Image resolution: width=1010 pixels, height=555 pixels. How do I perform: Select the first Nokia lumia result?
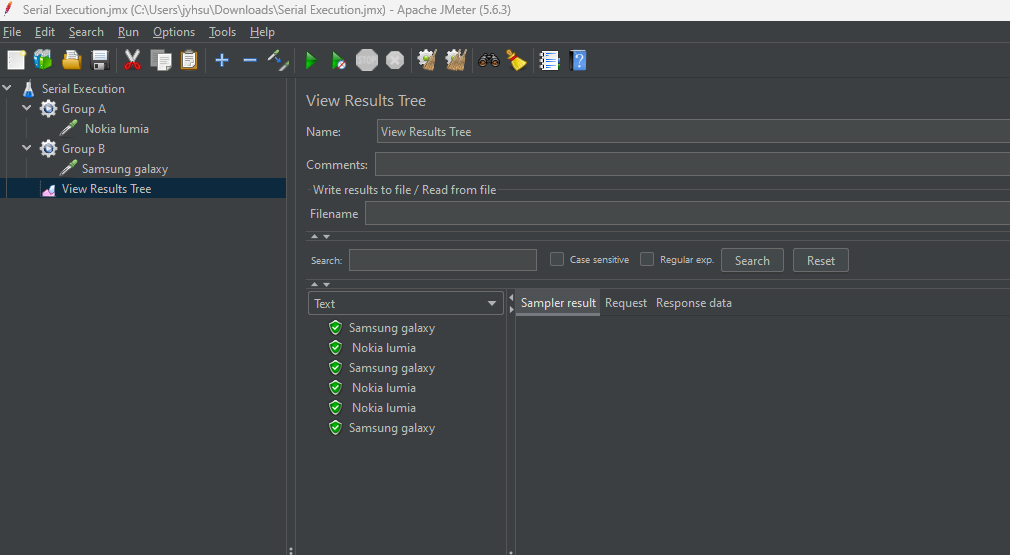point(383,348)
